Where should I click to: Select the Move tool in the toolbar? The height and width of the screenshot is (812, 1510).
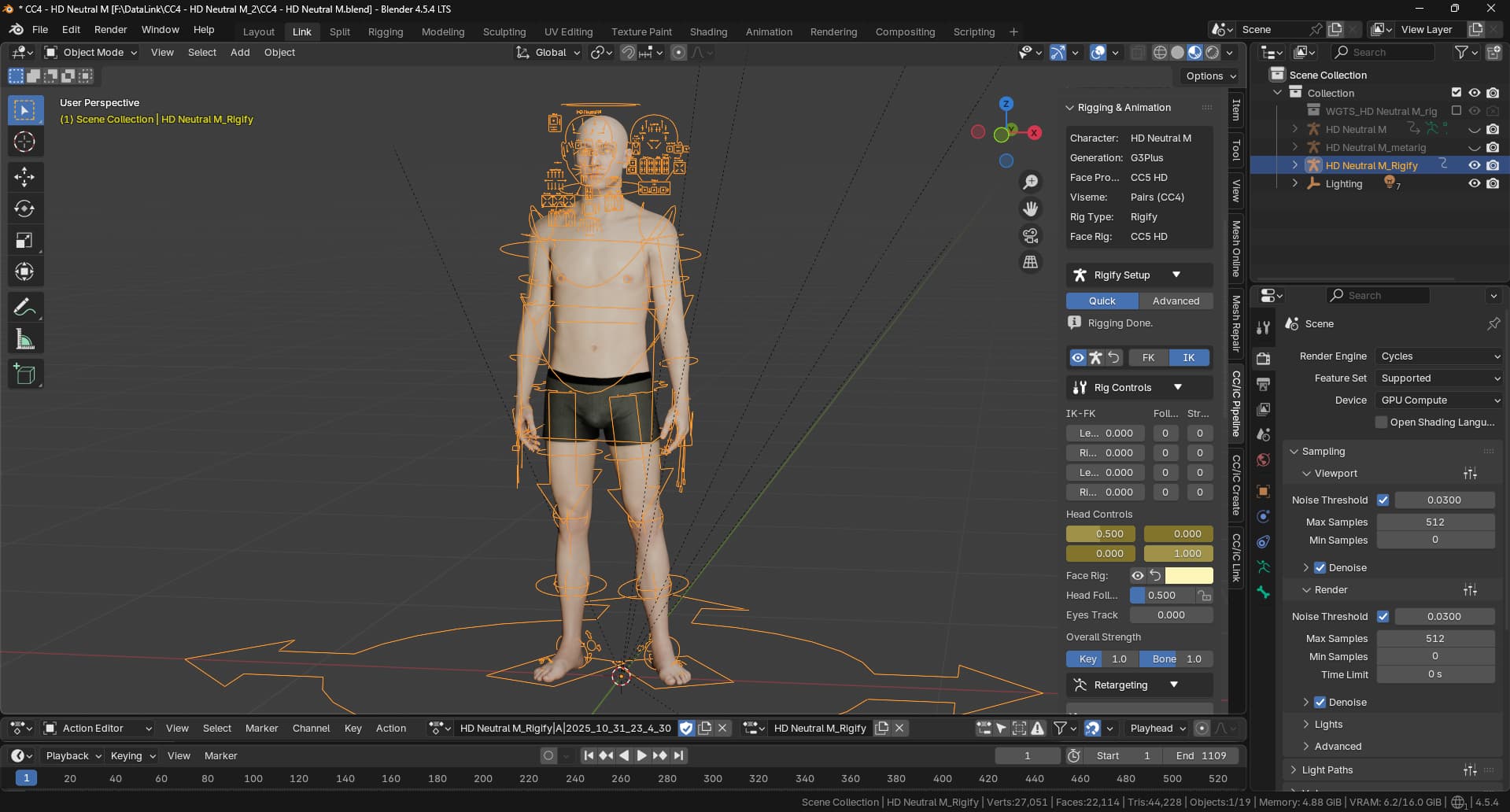point(24,177)
